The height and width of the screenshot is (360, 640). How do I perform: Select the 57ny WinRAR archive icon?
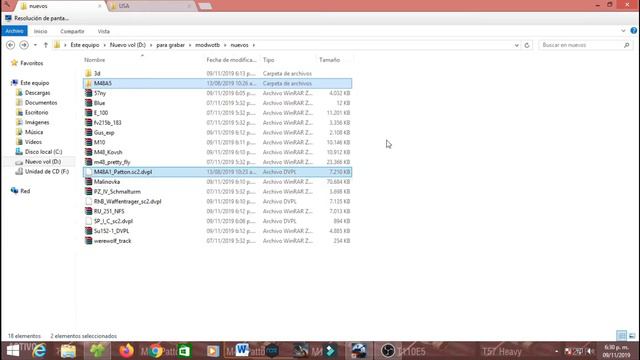89,93
